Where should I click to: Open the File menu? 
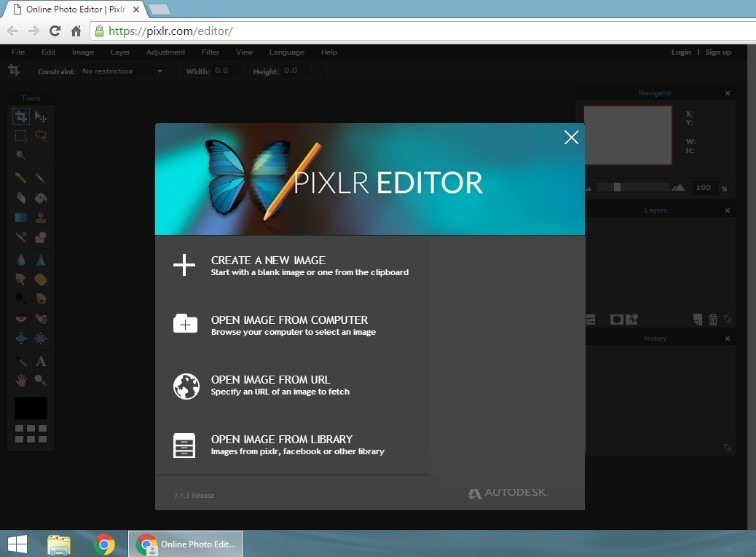[x=18, y=52]
